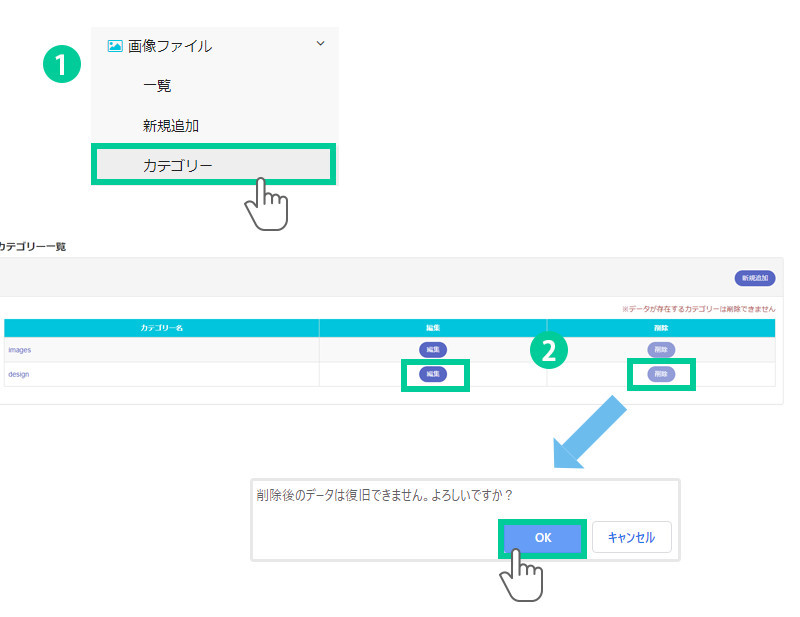Click the カテゴリー名 column header
This screenshot has height=617, width=800.
point(161,328)
